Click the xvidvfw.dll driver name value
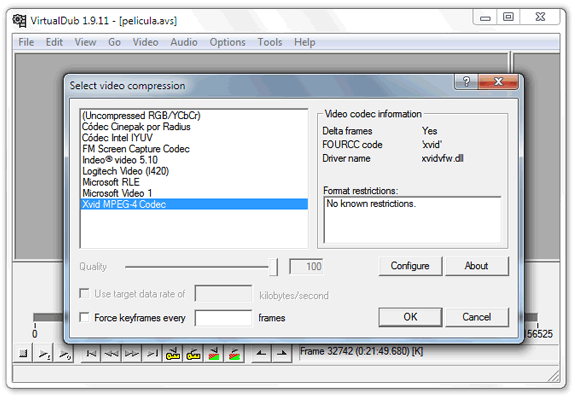 (442, 158)
